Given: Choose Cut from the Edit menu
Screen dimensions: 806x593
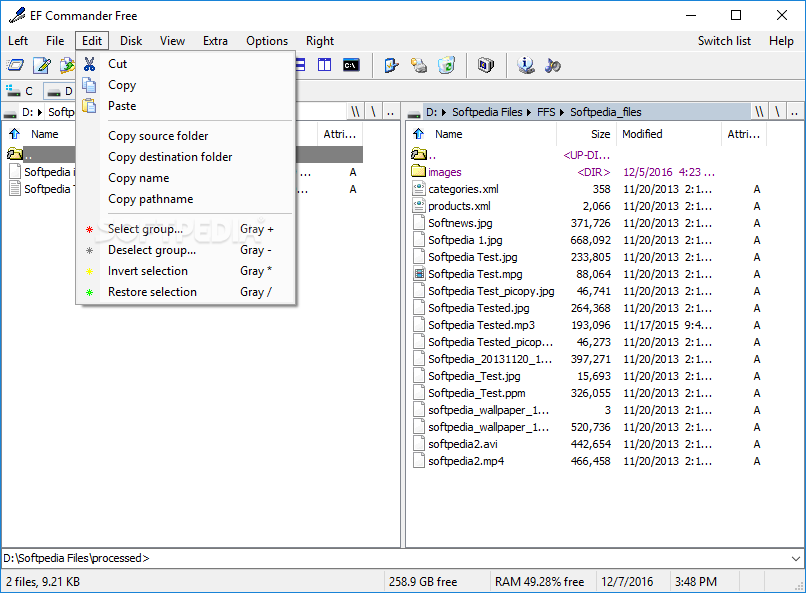Looking at the screenshot, I should pyautogui.click(x=186, y=64).
